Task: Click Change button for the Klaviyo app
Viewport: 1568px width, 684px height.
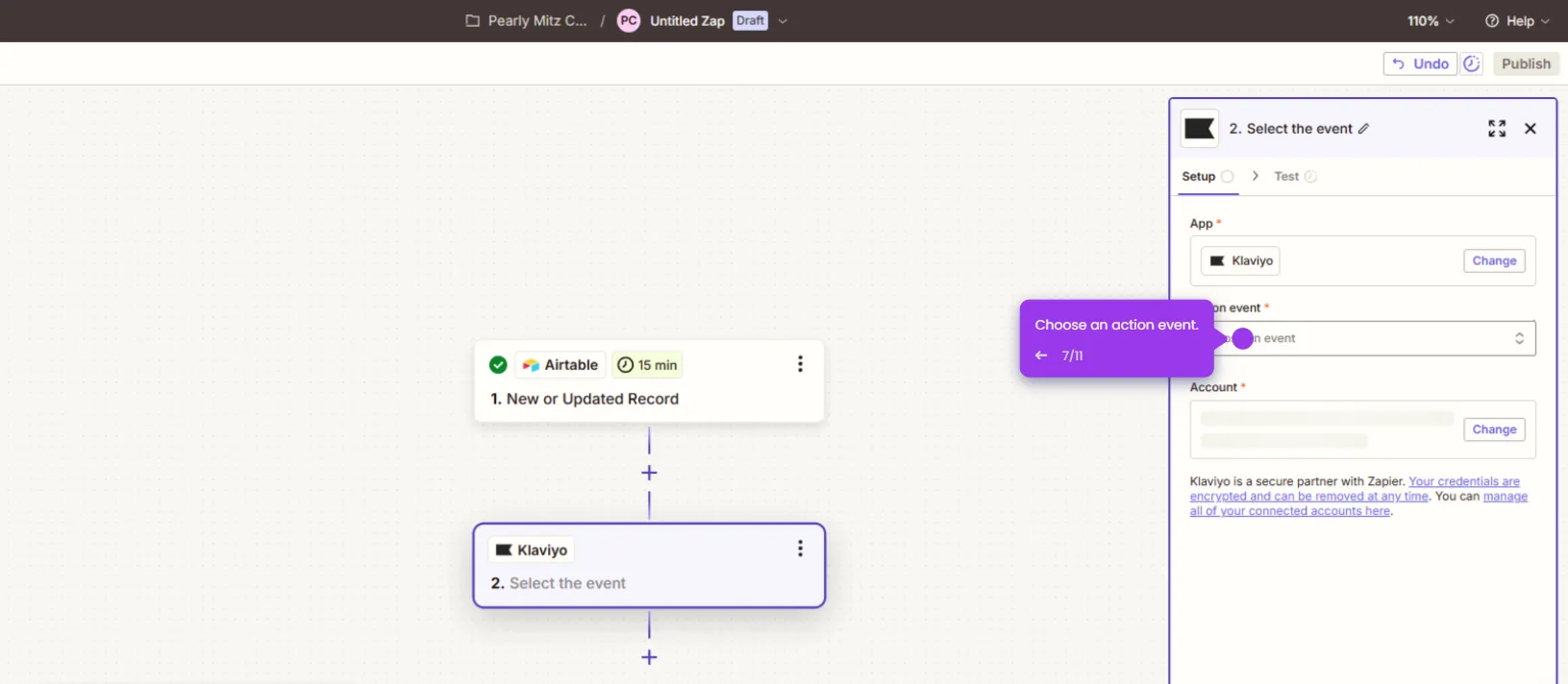Action: (1494, 261)
